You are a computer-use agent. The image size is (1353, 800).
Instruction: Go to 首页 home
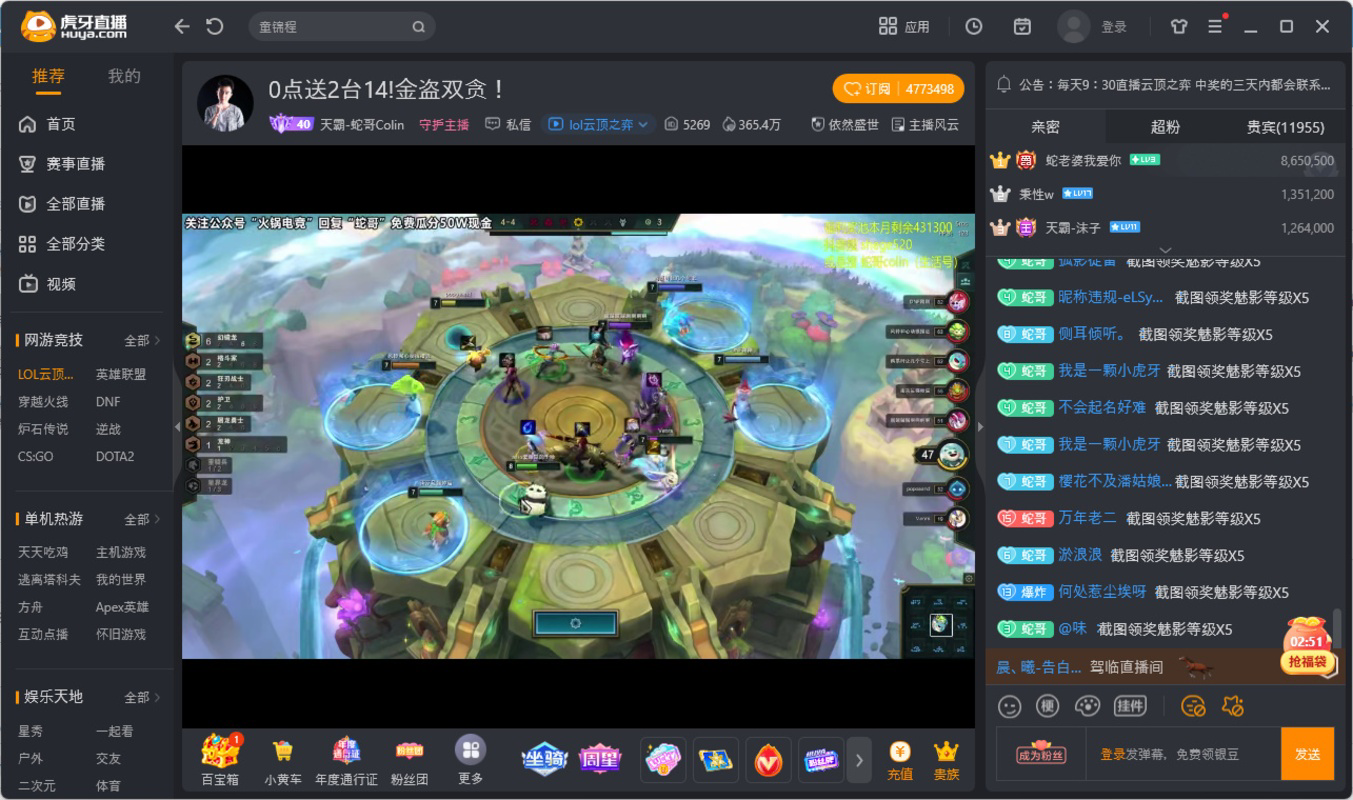pyautogui.click(x=48, y=125)
